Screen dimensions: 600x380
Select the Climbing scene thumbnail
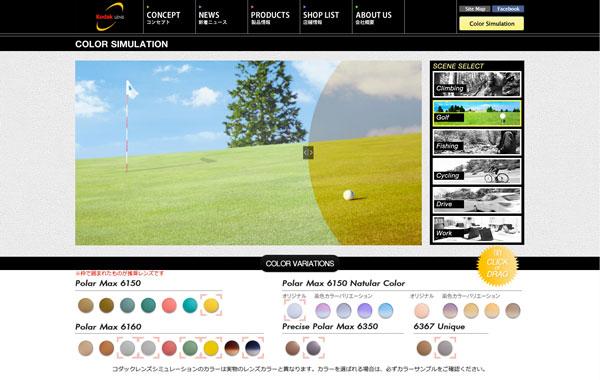(477, 84)
